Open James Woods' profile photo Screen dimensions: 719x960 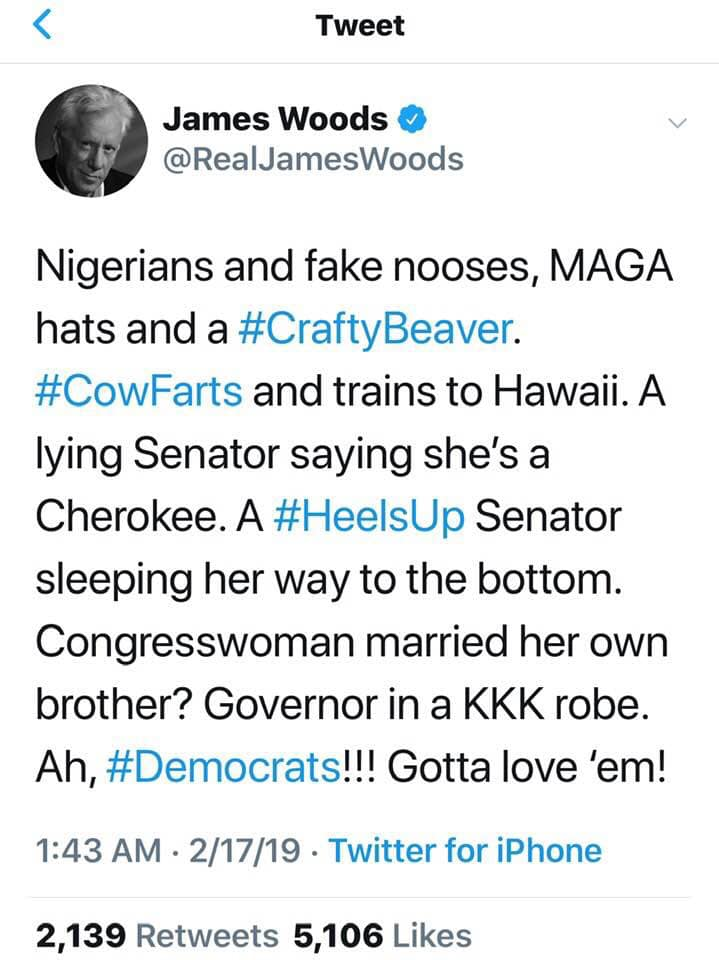(x=91, y=140)
